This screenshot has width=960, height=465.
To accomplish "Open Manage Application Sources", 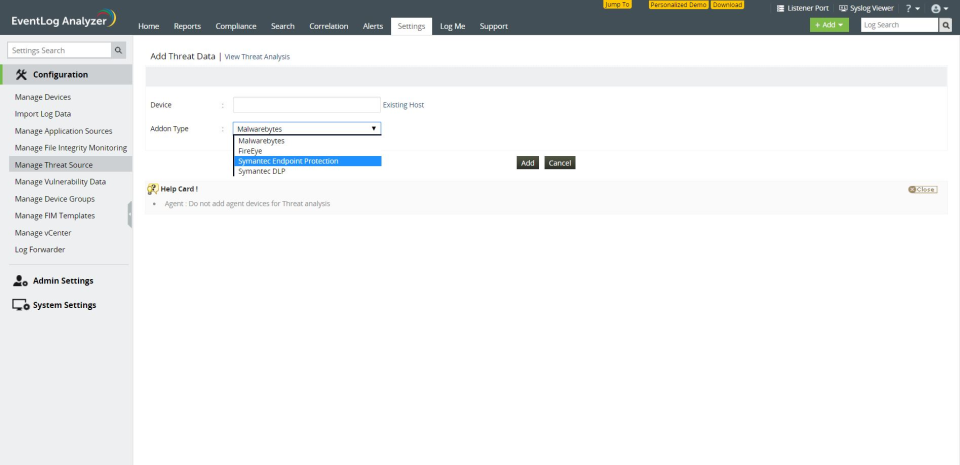I will coord(64,131).
